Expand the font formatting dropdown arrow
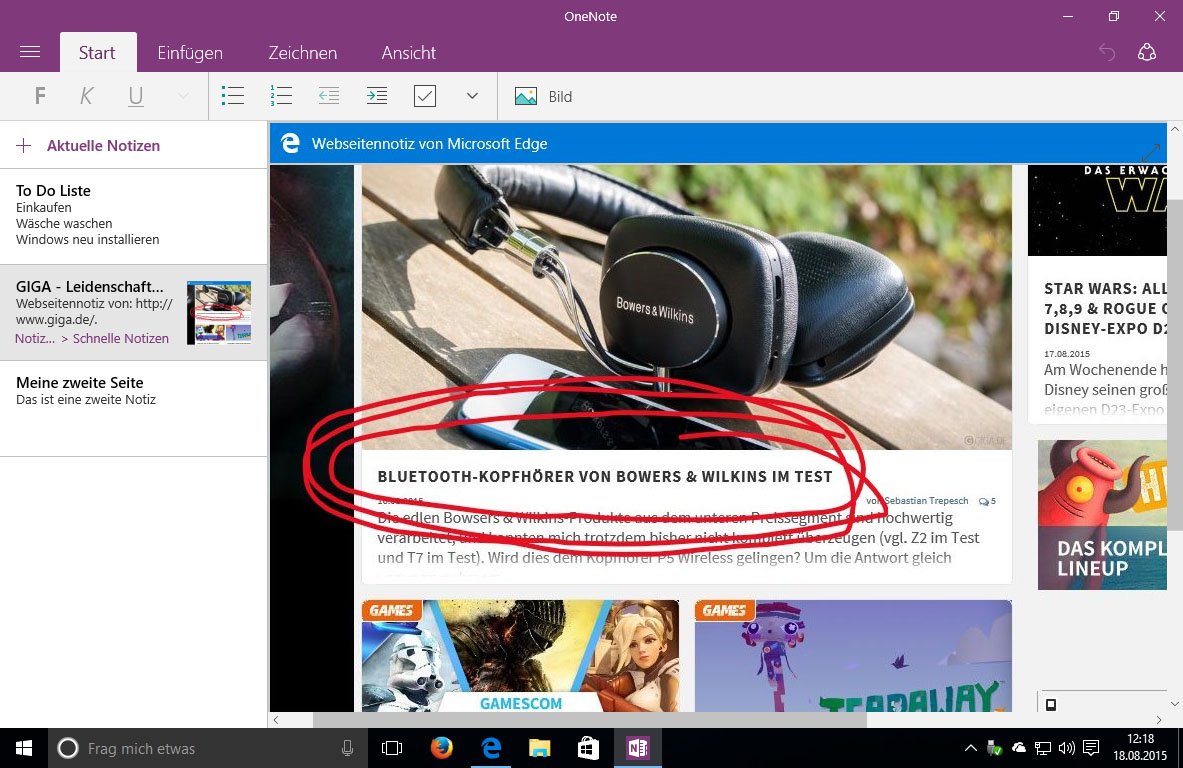This screenshot has height=768, width=1183. pos(183,96)
